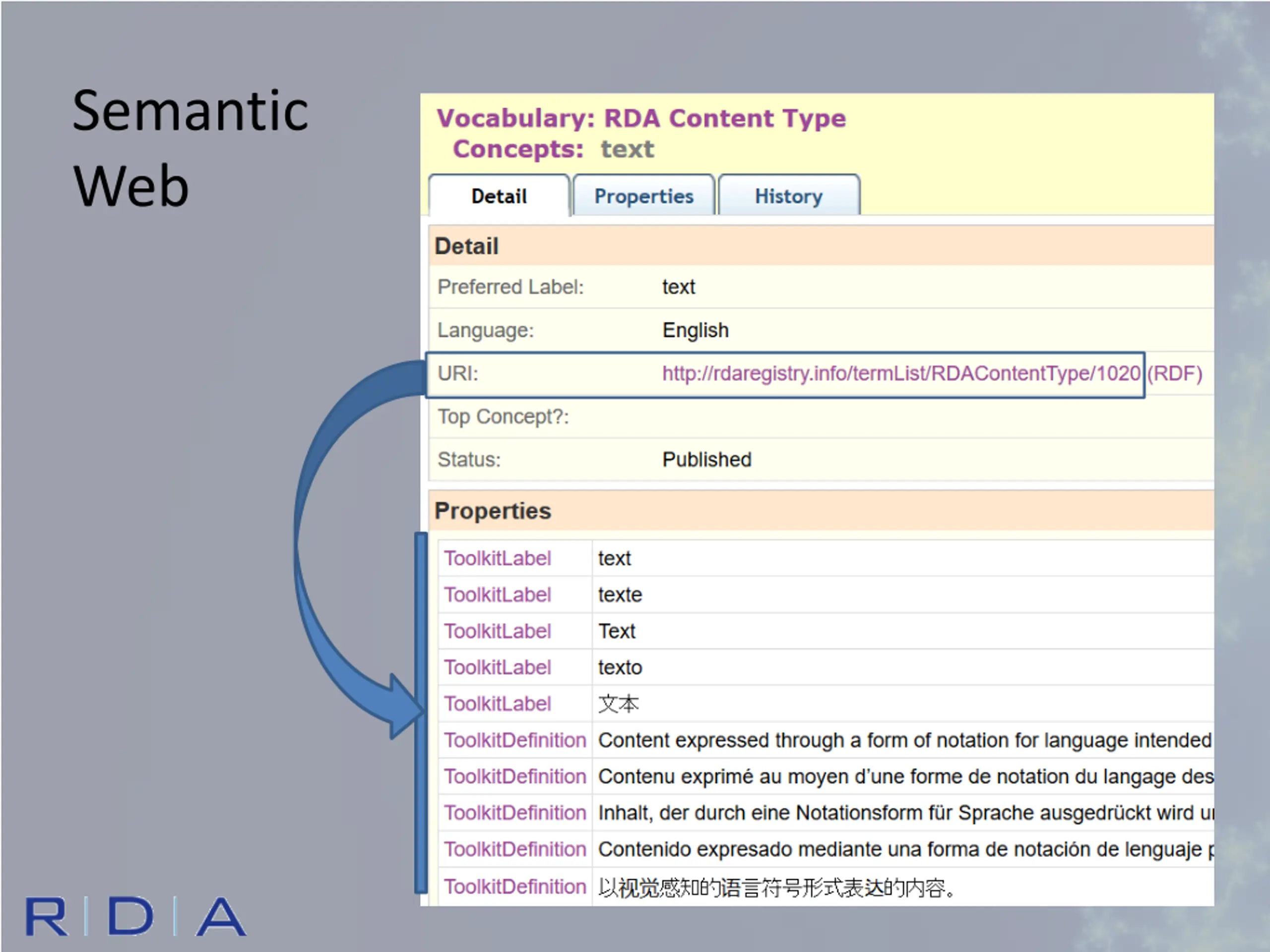Click the 'Vocabulary: RDA Content Type' heading
Image resolution: width=1270 pixels, height=952 pixels.
[x=641, y=118]
